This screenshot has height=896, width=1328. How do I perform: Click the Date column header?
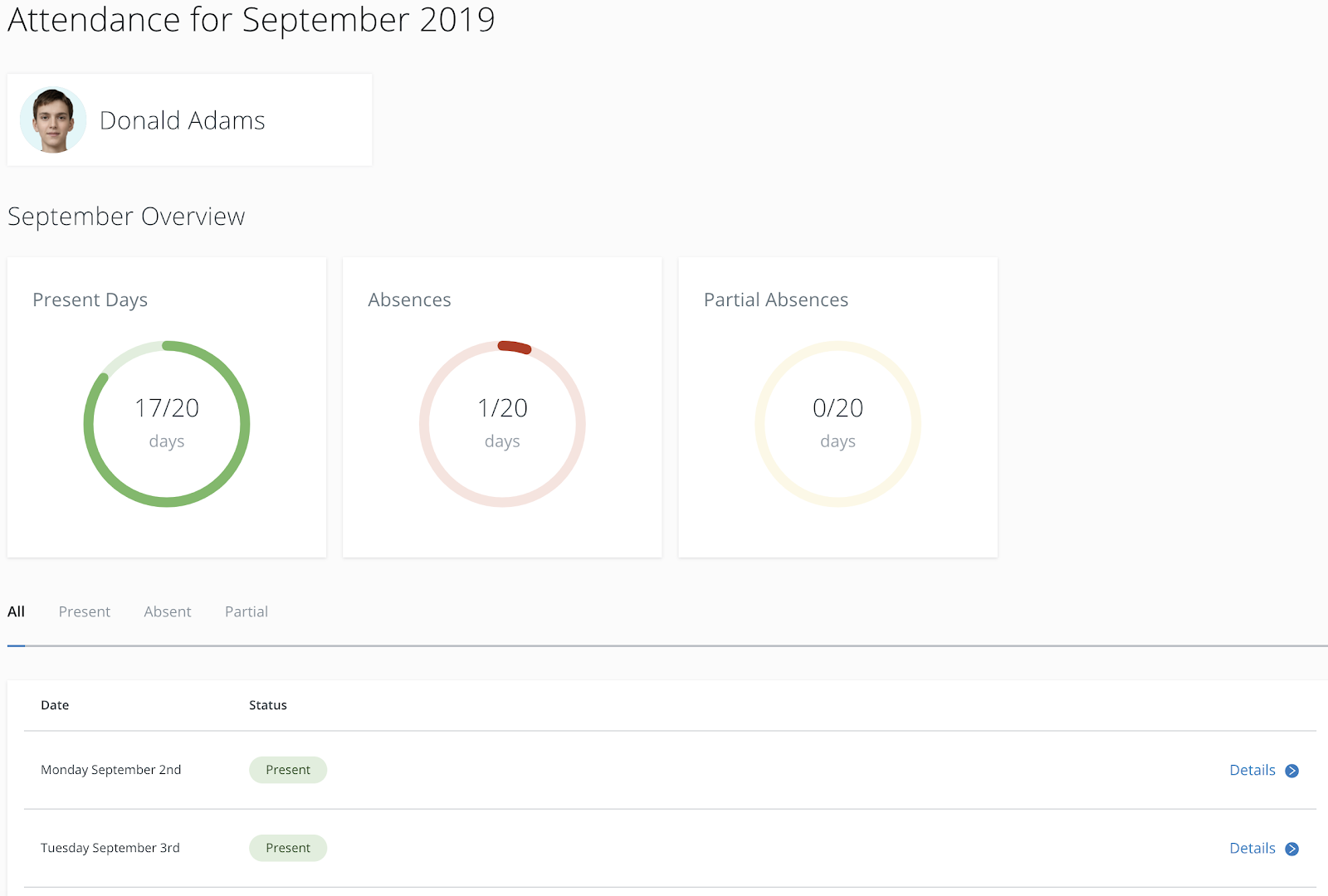pos(55,705)
